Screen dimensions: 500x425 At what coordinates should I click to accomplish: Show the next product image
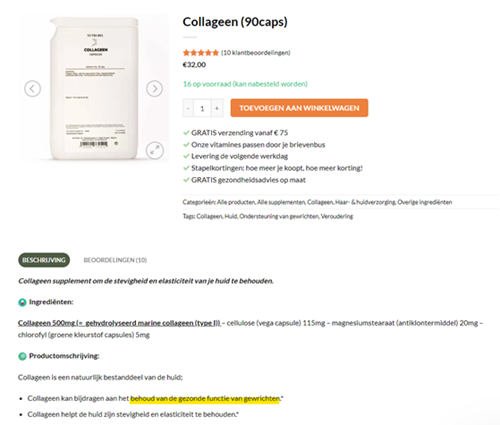click(x=154, y=89)
